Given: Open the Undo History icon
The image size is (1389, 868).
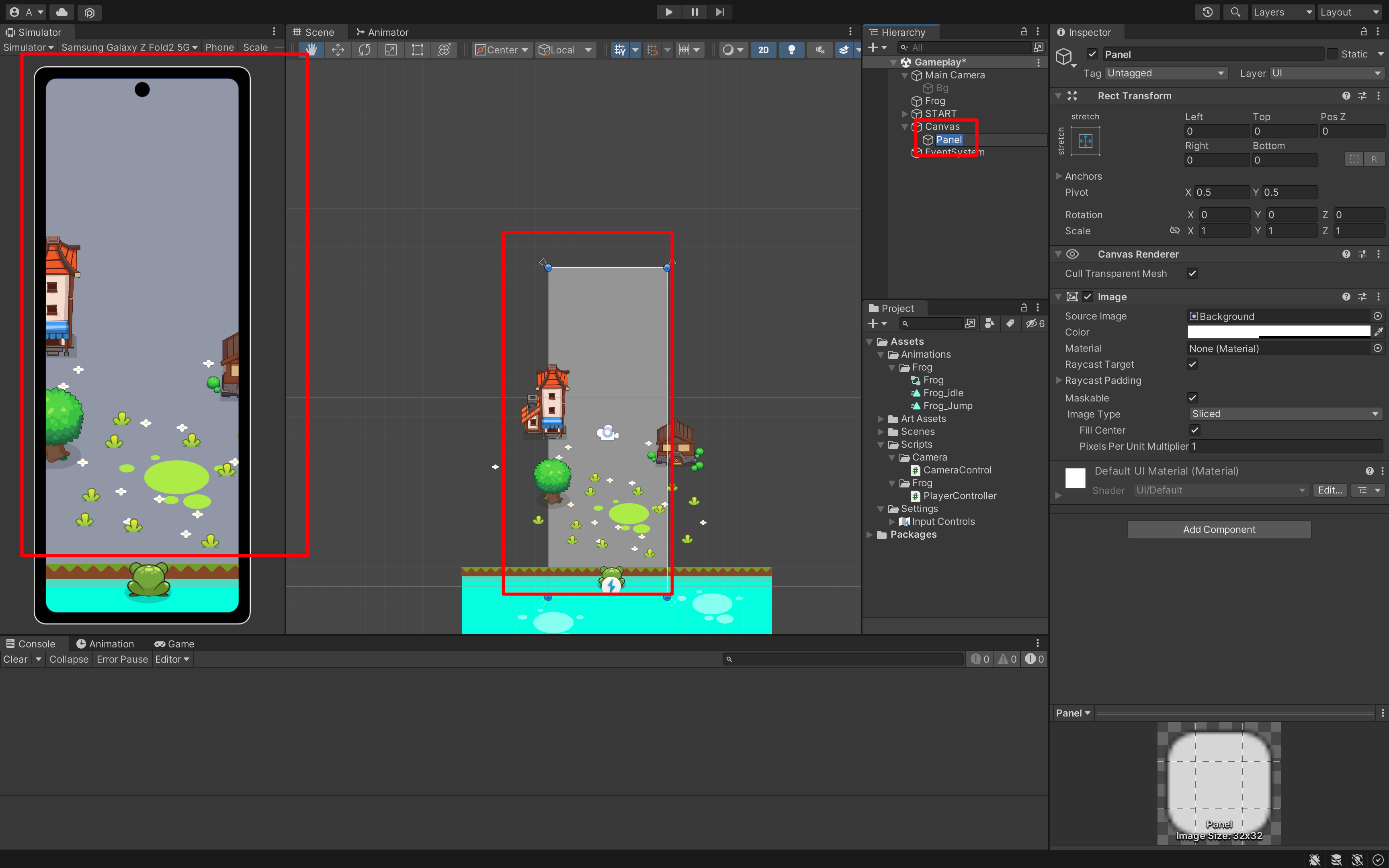Looking at the screenshot, I should [1208, 12].
